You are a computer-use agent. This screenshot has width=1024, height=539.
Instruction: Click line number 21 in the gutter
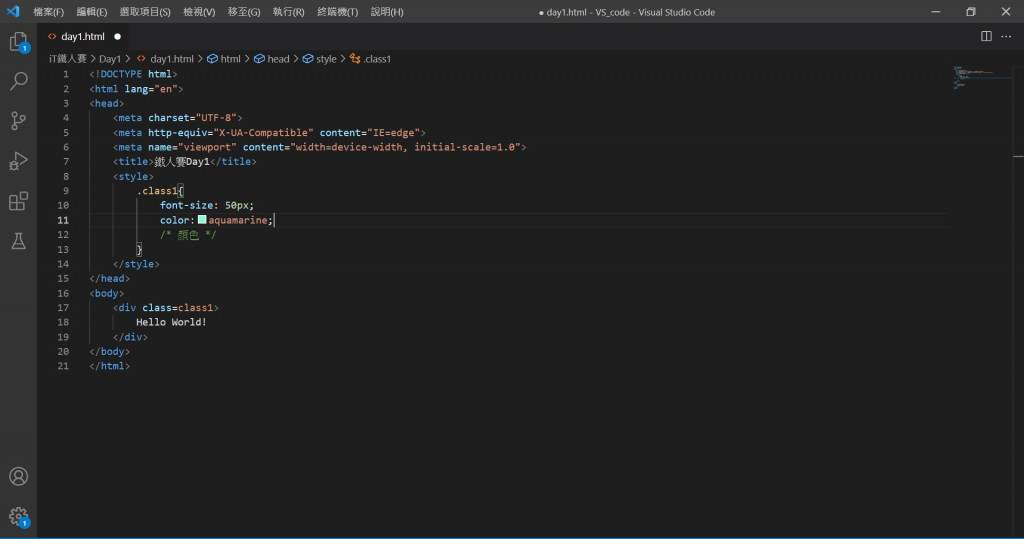63,366
